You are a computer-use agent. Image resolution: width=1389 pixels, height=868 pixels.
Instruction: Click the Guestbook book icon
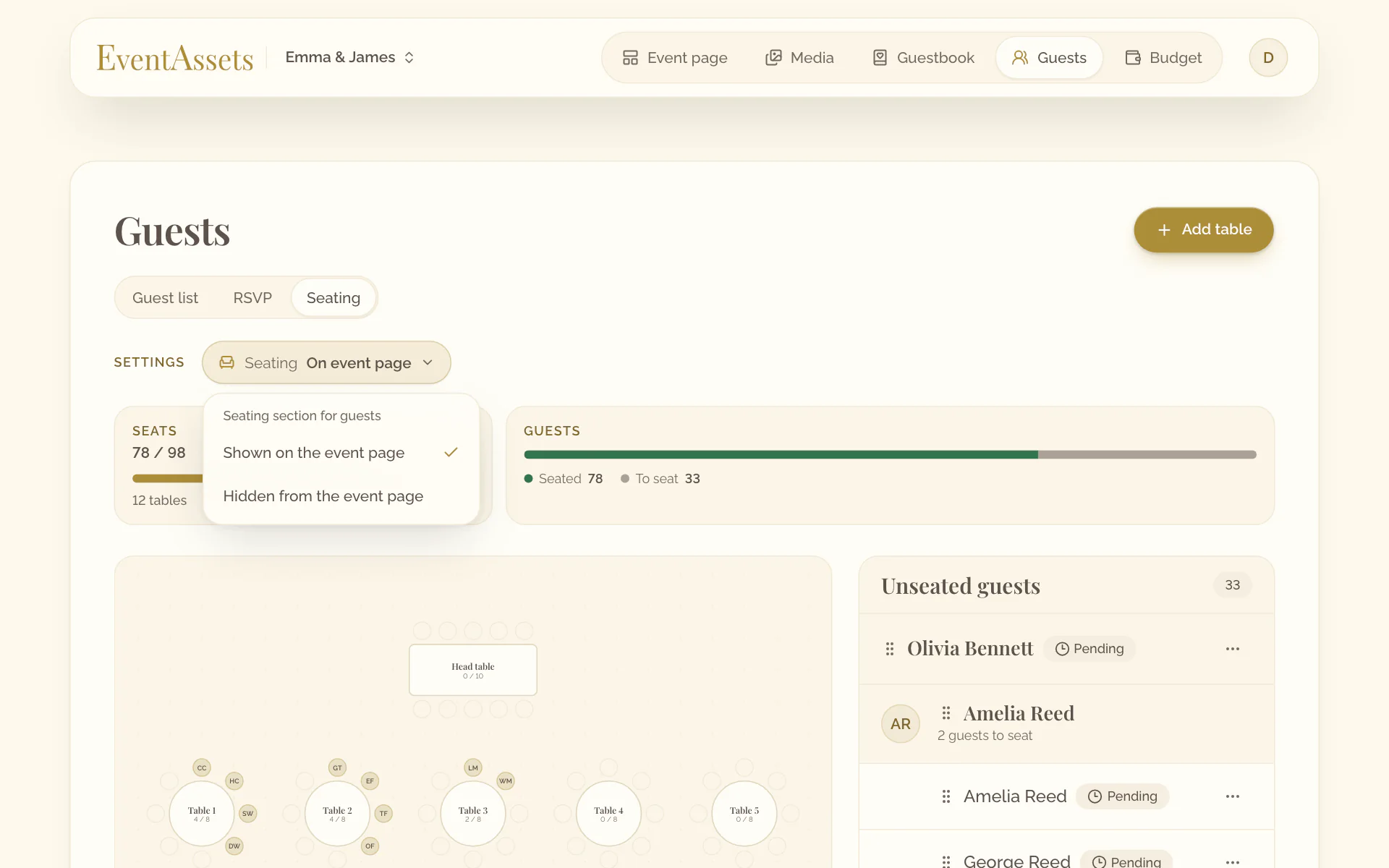(880, 58)
